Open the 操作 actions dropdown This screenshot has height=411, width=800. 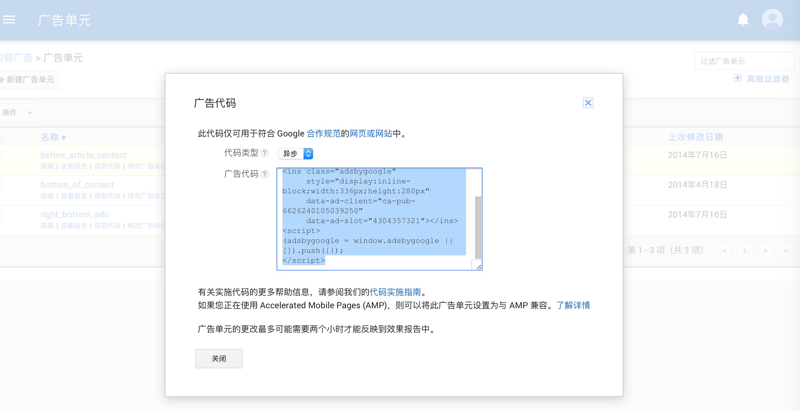(17, 112)
